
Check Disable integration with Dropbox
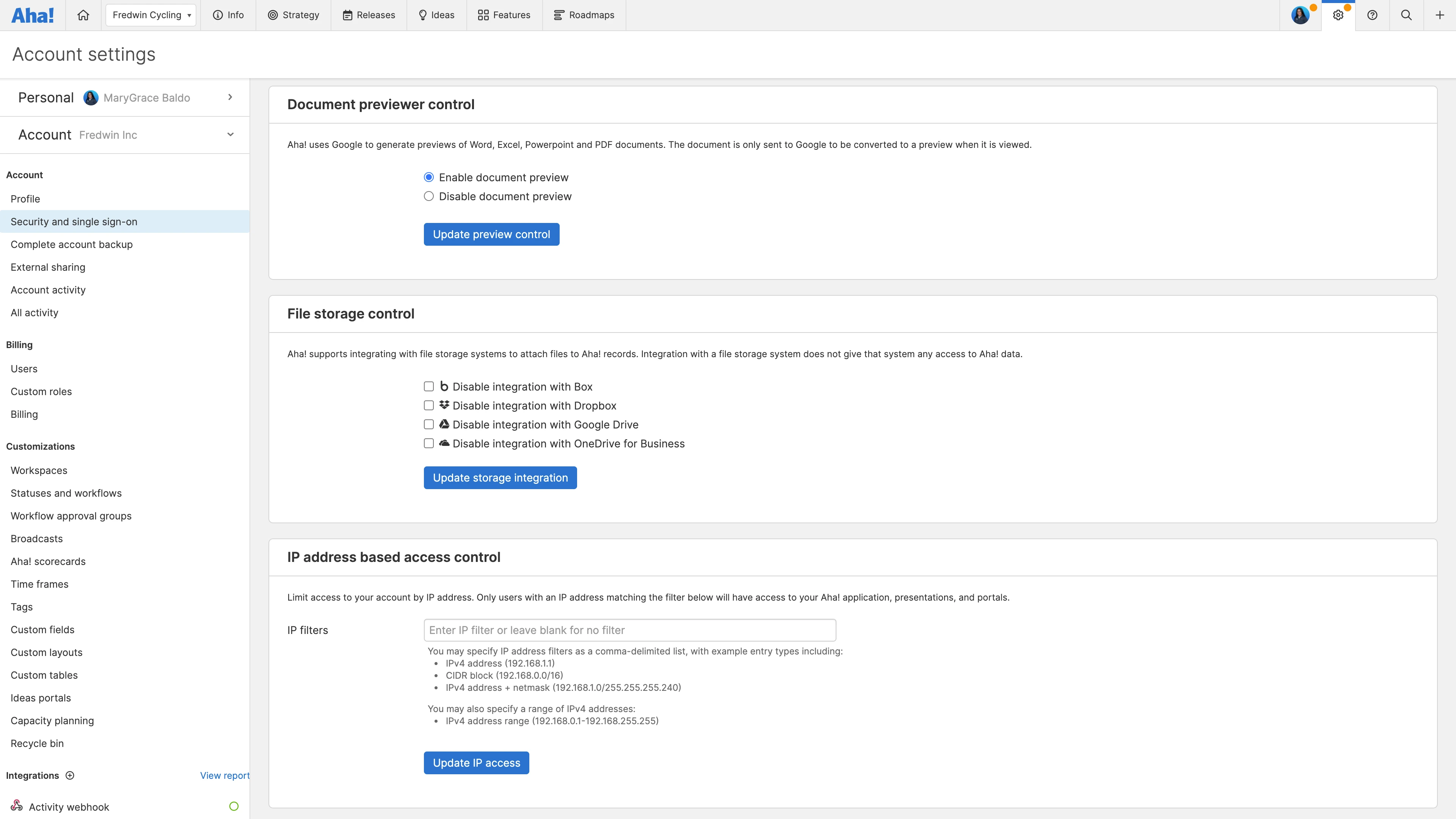tap(428, 405)
